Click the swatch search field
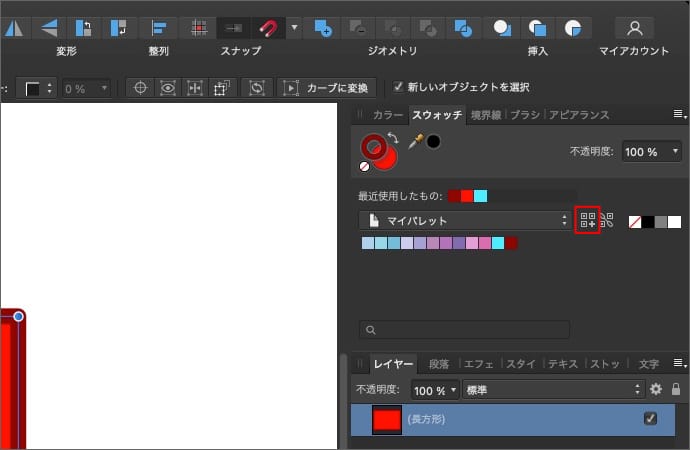This screenshot has width=690, height=450. coord(465,329)
